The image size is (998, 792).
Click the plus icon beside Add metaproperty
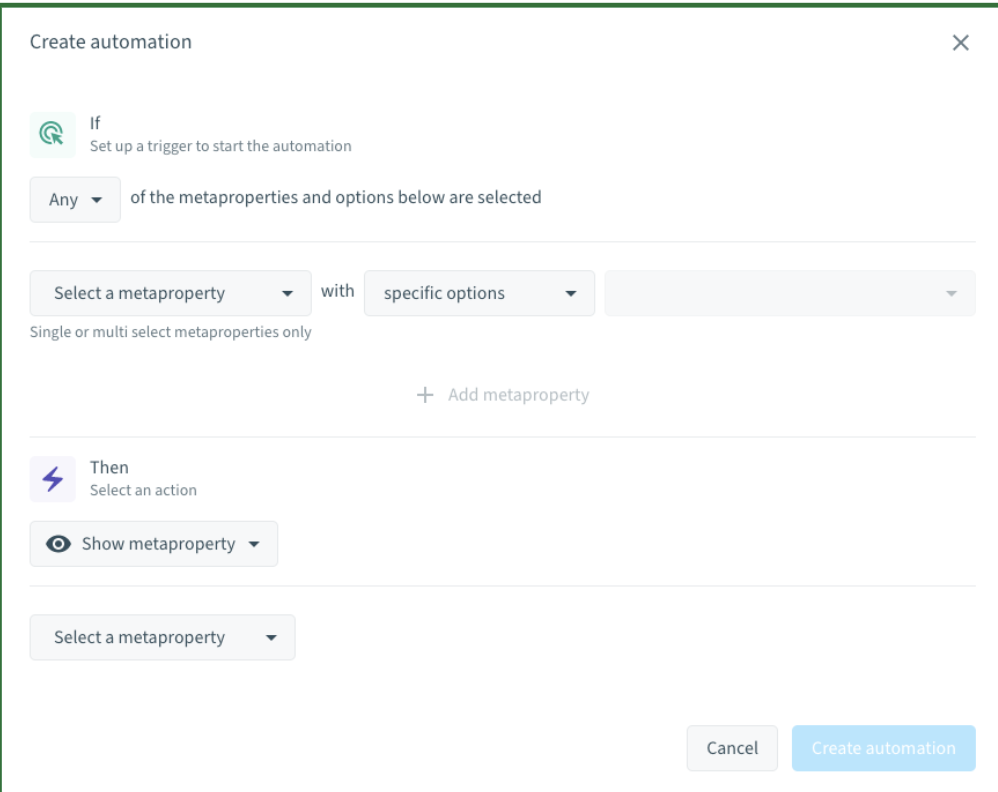point(425,395)
